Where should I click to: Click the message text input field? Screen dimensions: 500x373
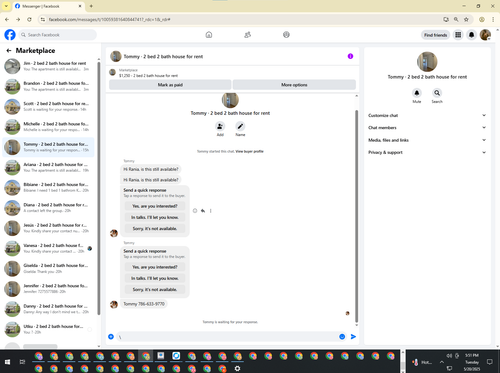click(x=227, y=337)
